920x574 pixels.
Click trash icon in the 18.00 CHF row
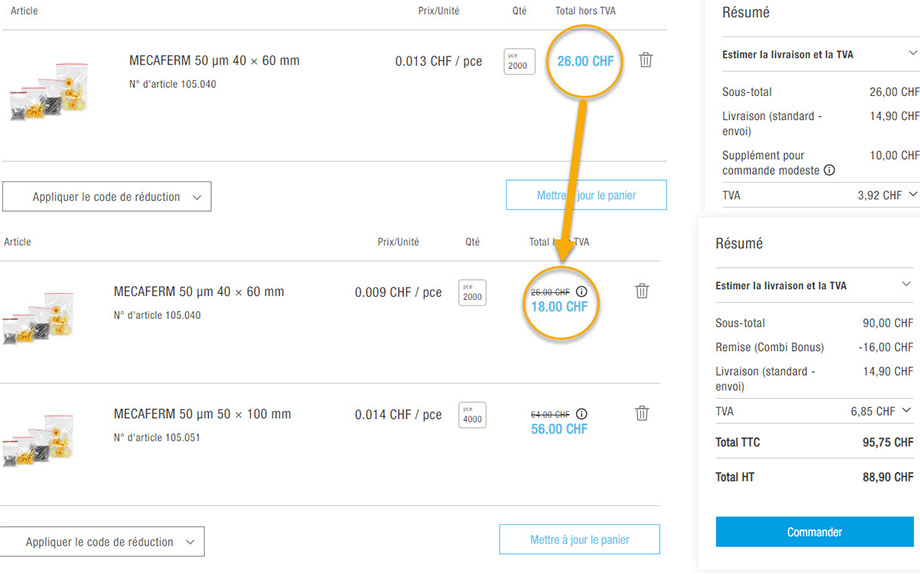point(642,291)
